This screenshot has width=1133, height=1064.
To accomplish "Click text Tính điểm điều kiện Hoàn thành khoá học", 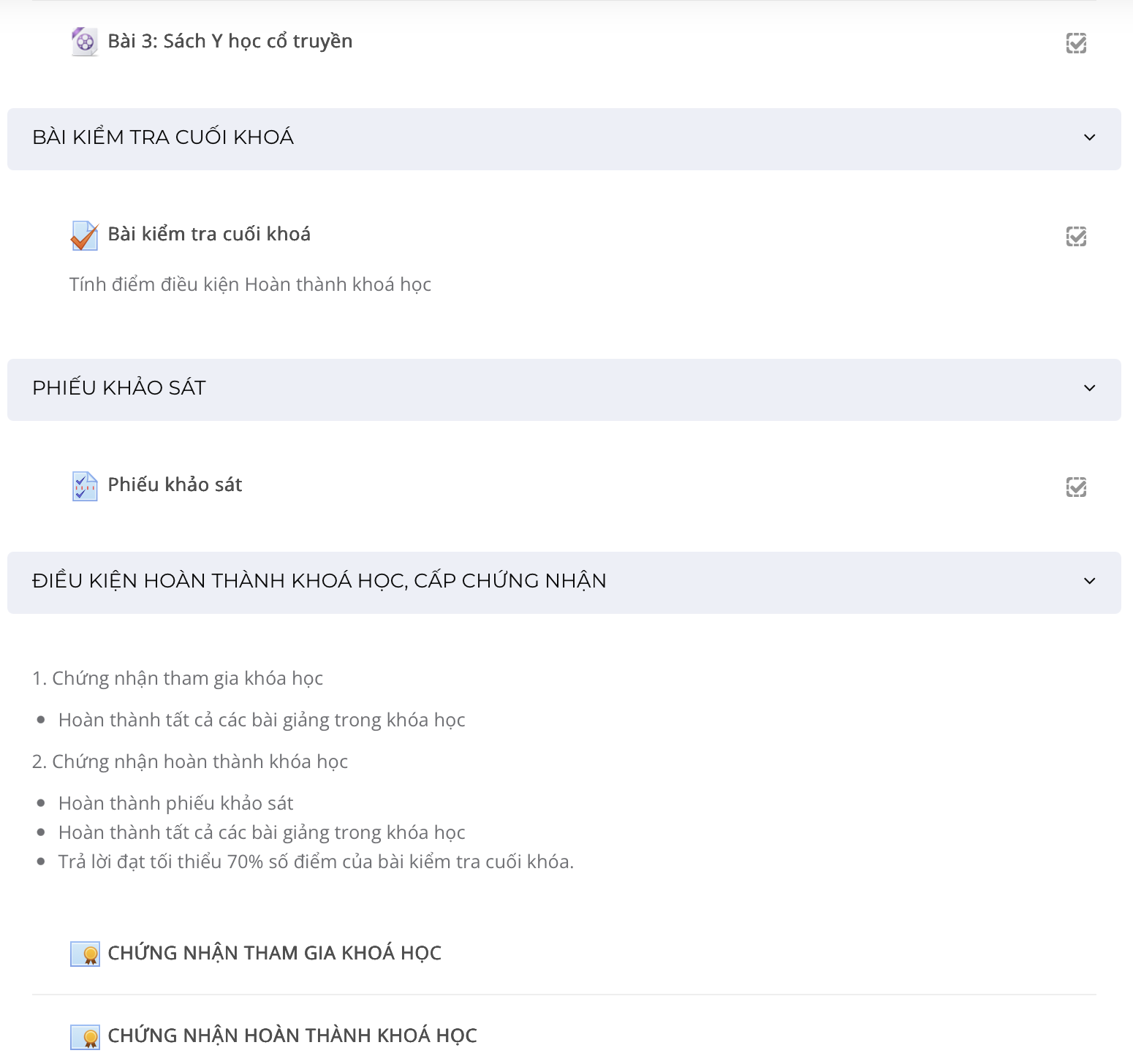I will point(250,284).
